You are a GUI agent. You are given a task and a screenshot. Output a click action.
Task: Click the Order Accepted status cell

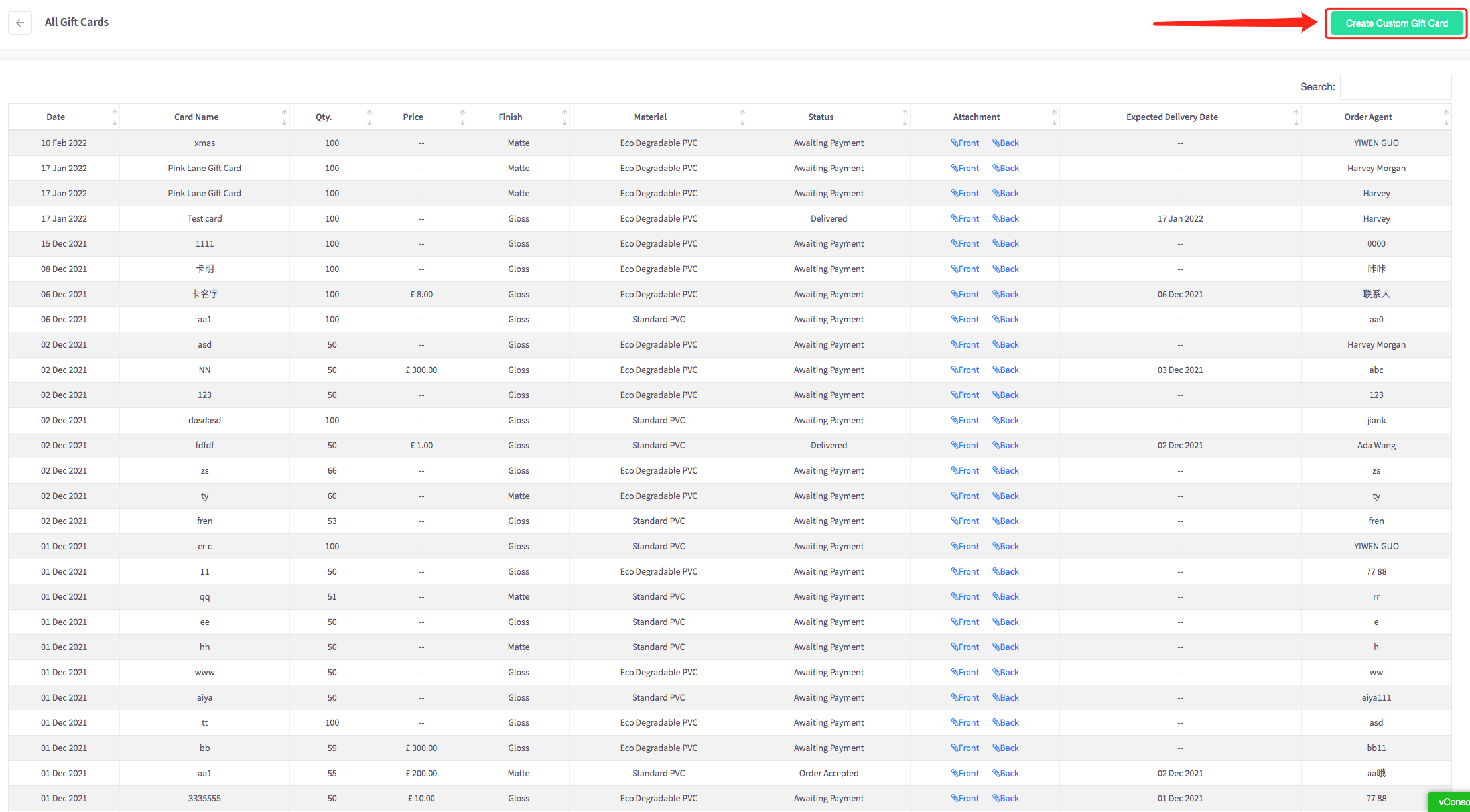point(829,774)
